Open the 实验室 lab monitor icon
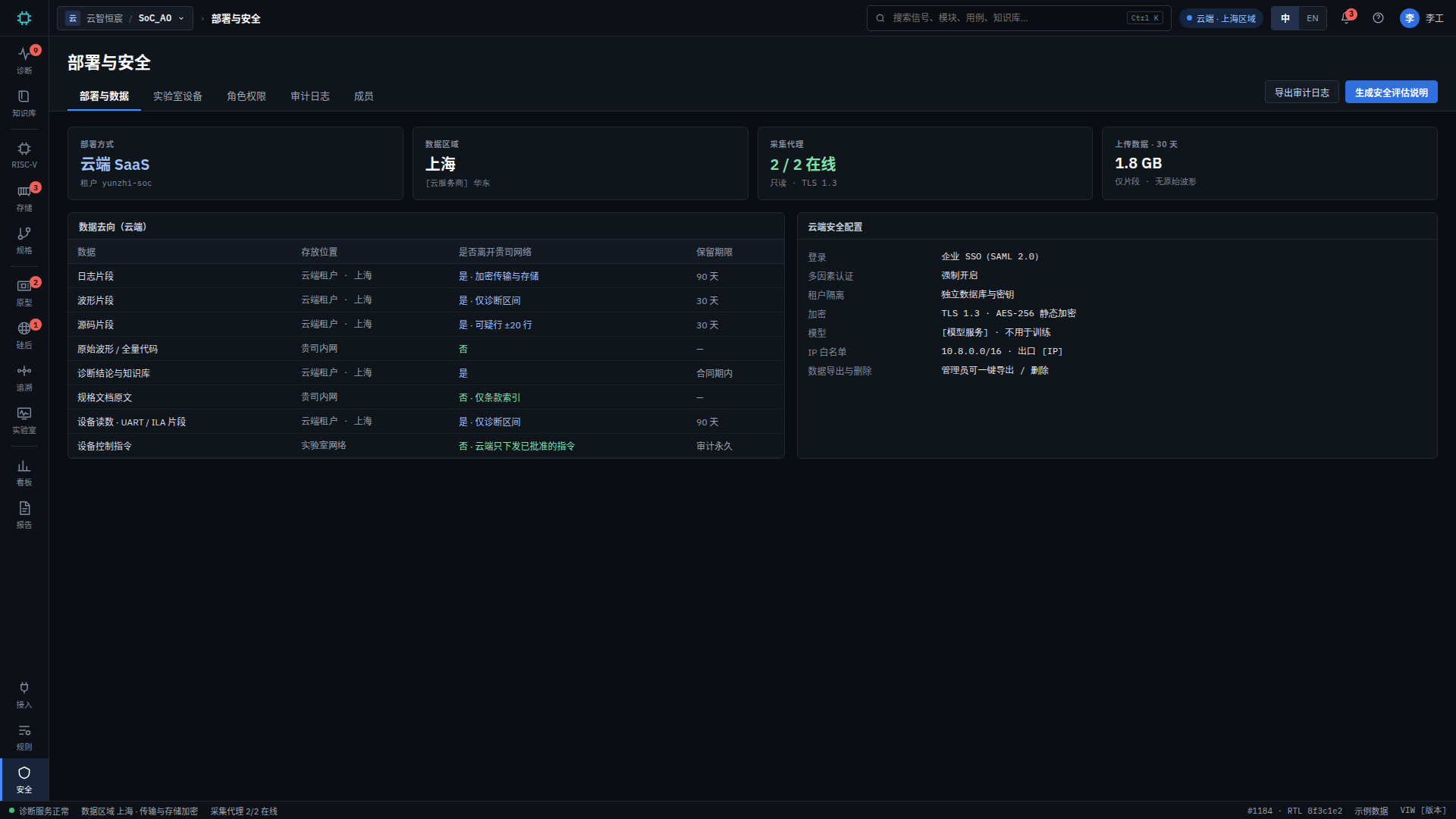1456x819 pixels. coord(24,420)
